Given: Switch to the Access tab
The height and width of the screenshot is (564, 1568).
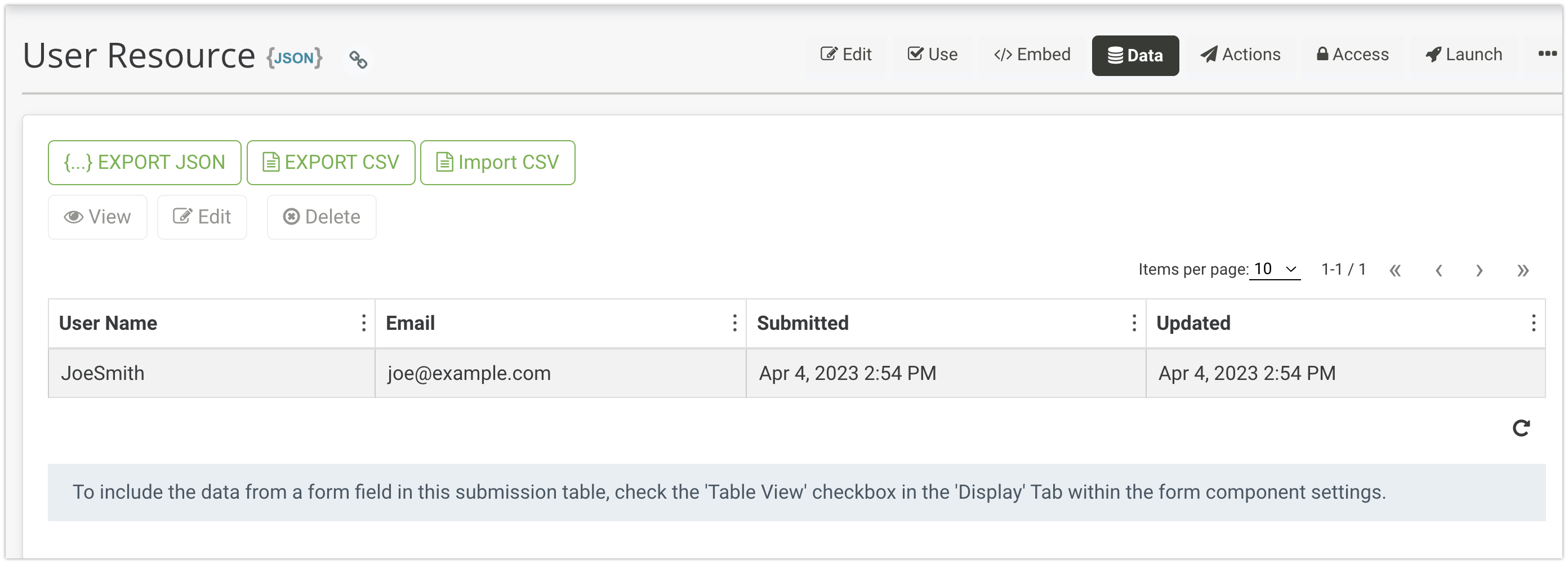Looking at the screenshot, I should [x=1352, y=55].
